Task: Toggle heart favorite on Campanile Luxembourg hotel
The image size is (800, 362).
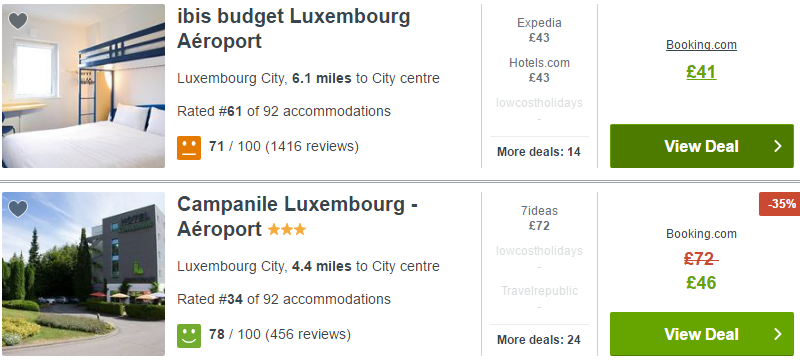Action: pos(18,209)
